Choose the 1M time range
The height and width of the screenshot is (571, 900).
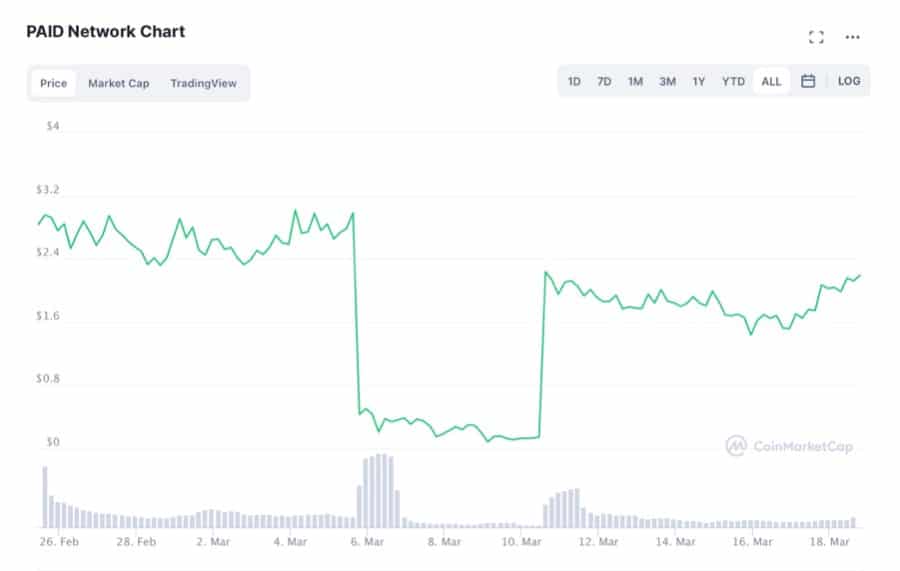pos(635,82)
